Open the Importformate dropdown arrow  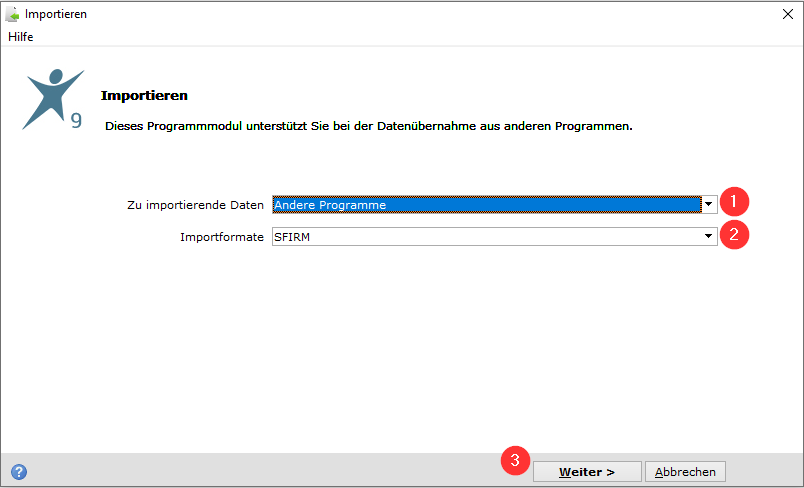[709, 236]
